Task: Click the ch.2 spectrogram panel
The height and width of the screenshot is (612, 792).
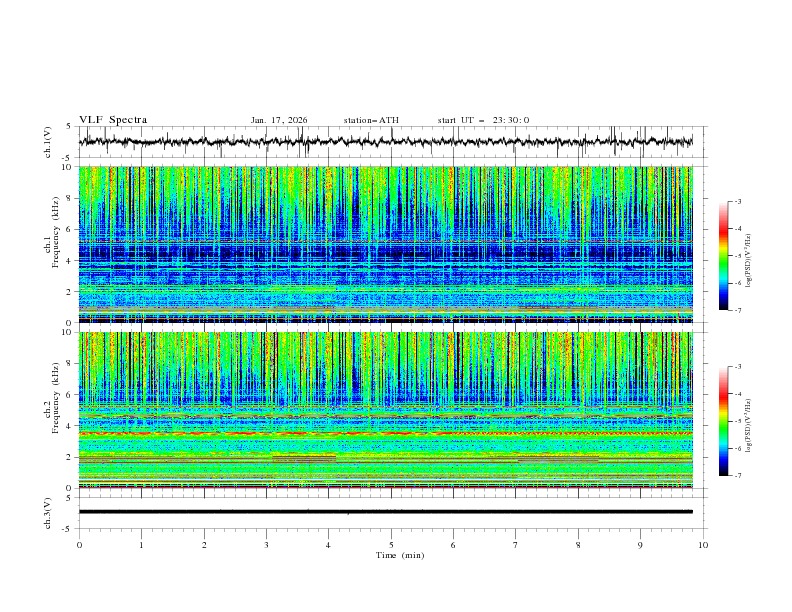Action: tap(386, 410)
